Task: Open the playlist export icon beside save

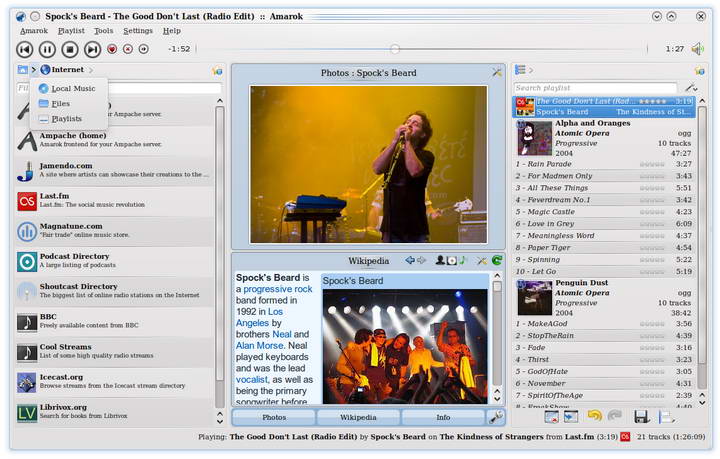Action: (666, 417)
